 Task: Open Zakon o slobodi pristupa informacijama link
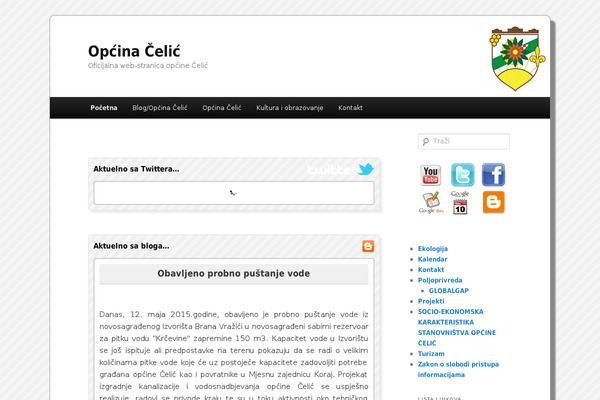(458, 369)
